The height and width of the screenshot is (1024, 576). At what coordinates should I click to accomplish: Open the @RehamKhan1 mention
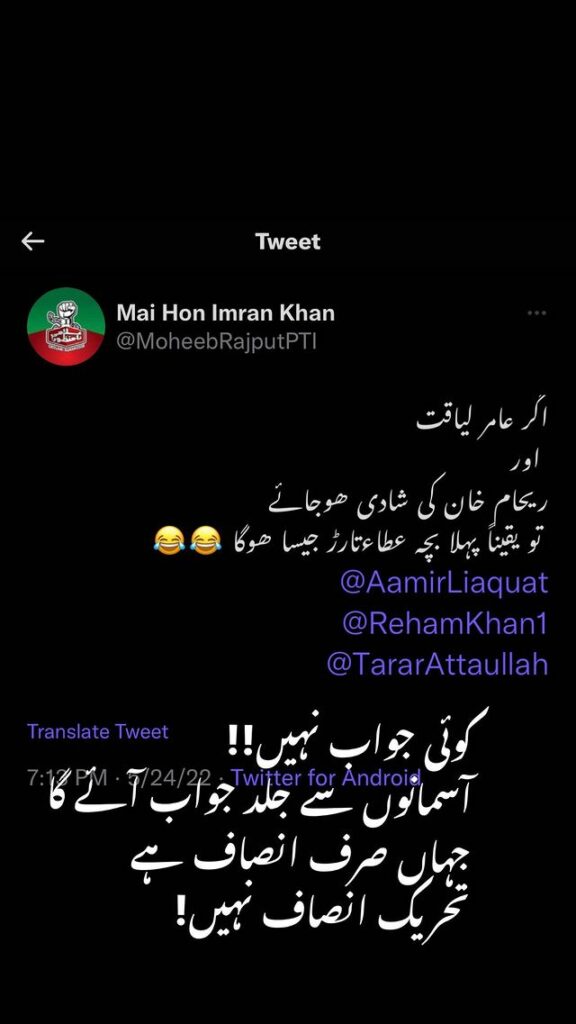click(x=444, y=624)
